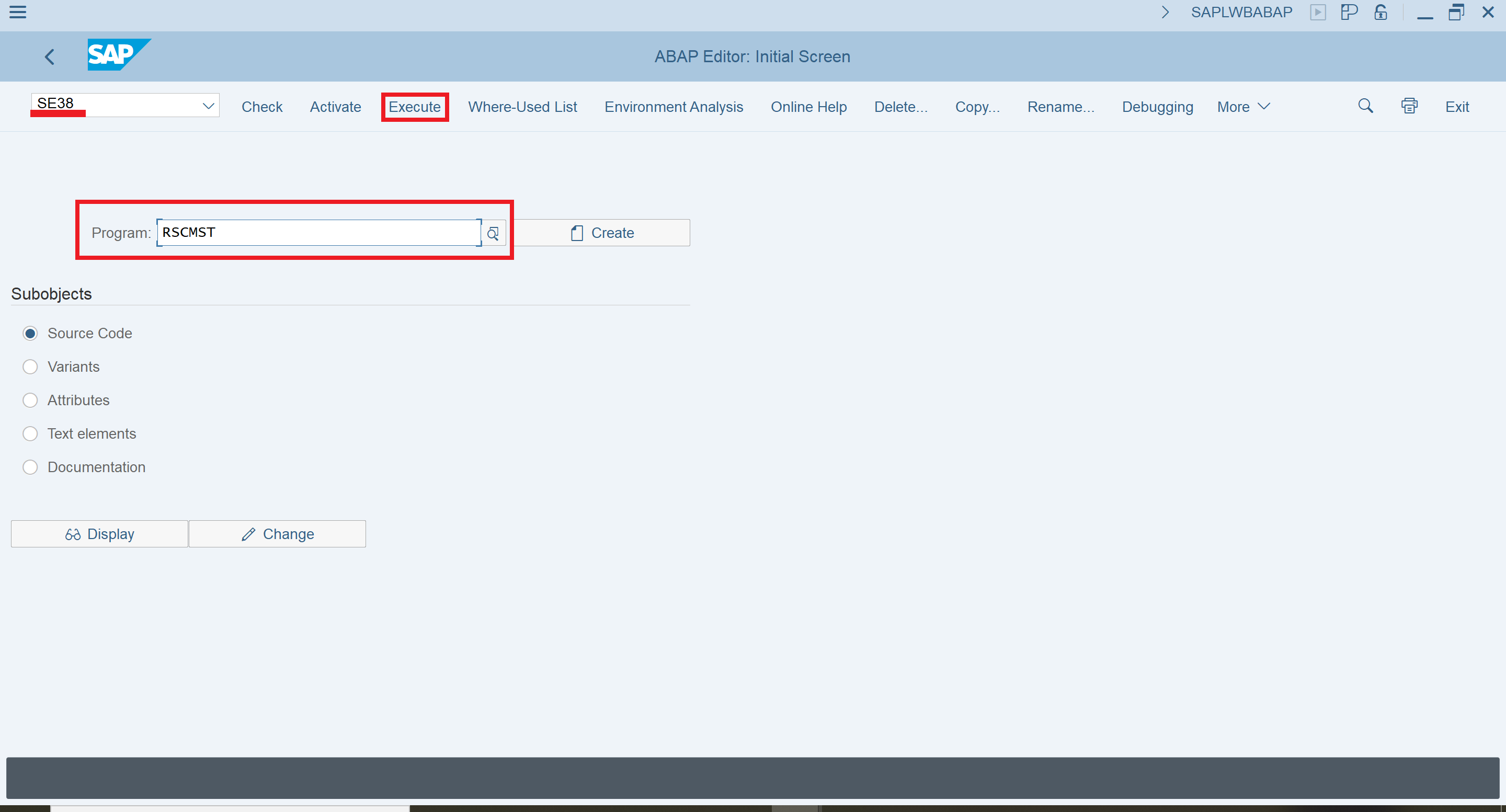Viewport: 1506px width, 812px height.
Task: Open the hamburger menu icon
Action: point(18,12)
